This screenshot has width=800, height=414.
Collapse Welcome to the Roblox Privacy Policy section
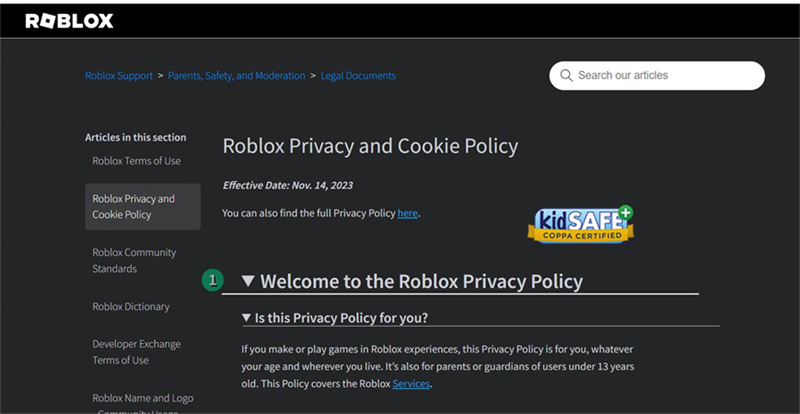coord(248,281)
